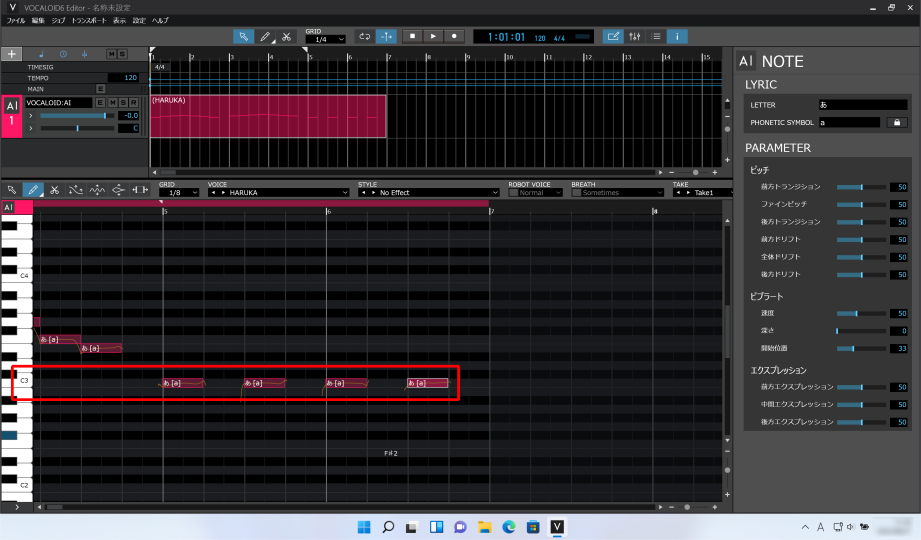
Task: Select the stretch note tool in piano roll
Action: pos(140,190)
